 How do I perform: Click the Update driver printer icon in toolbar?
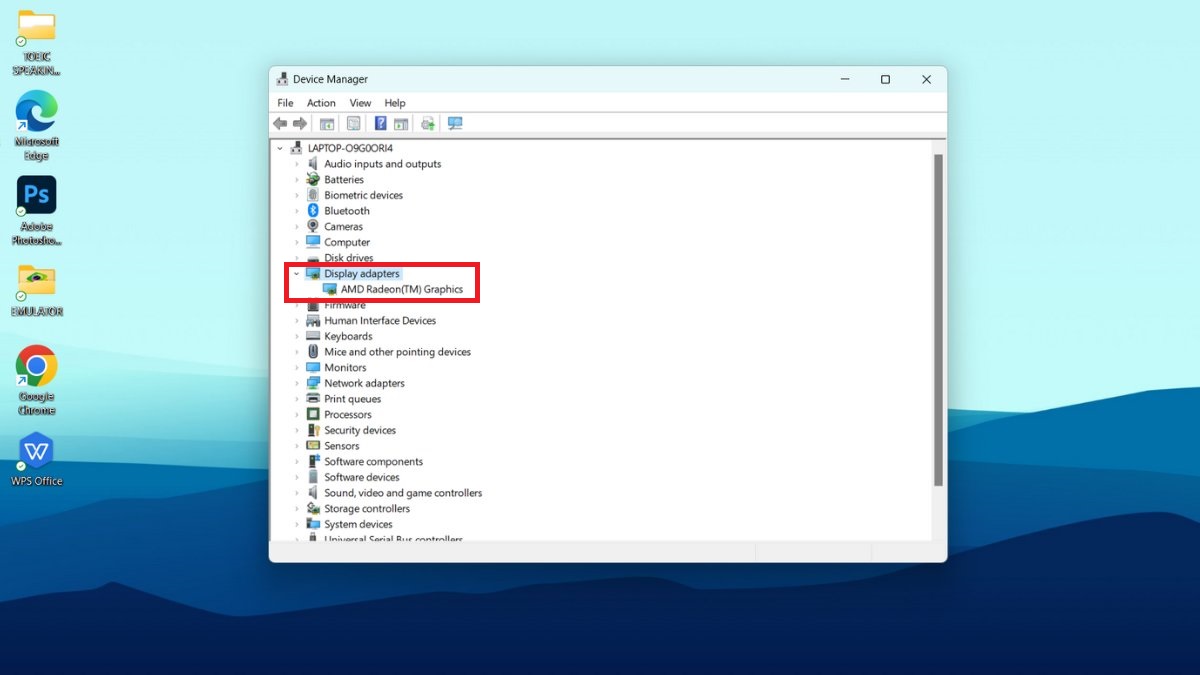pos(428,124)
